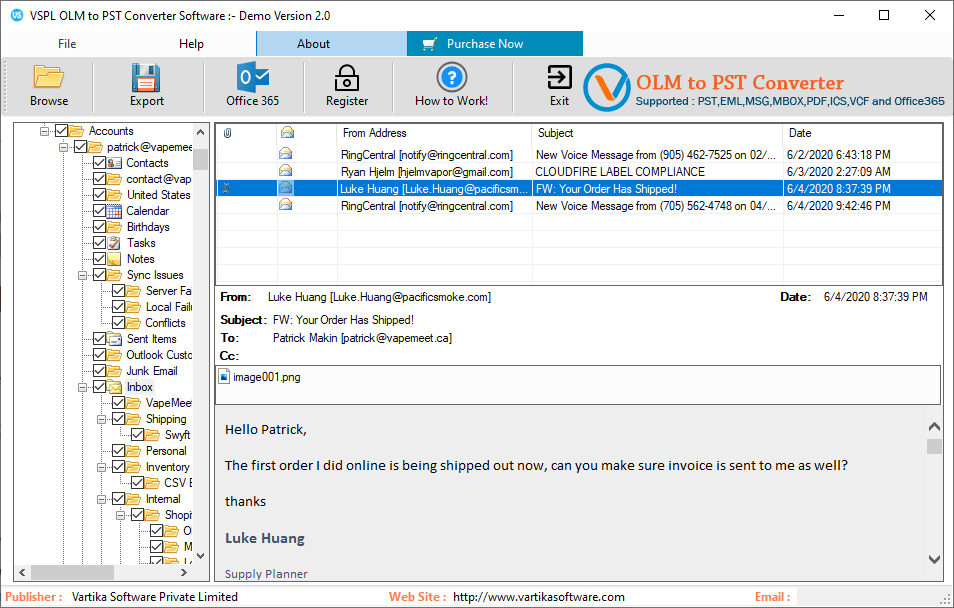Click the Calendar folder icon
The width and height of the screenshot is (954, 608).
(x=114, y=211)
